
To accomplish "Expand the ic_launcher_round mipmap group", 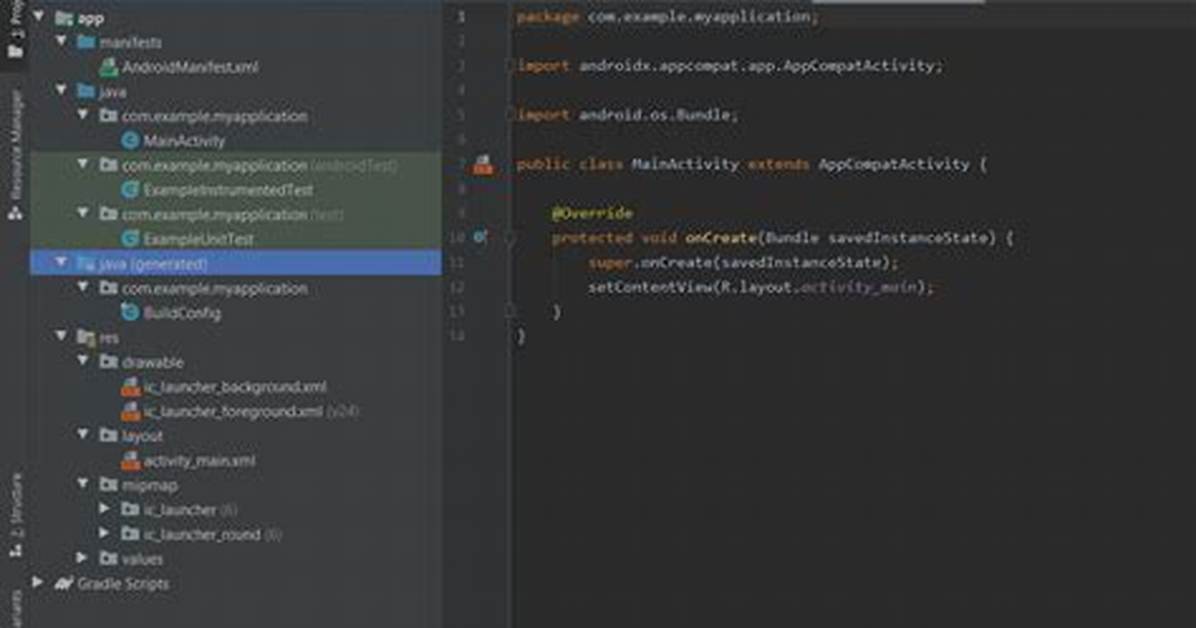I will click(104, 533).
